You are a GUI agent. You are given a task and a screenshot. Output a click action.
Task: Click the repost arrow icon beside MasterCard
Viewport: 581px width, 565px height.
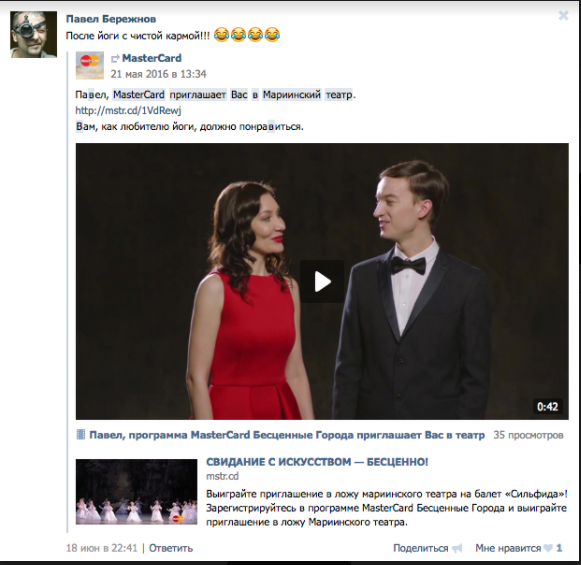pyautogui.click(x=115, y=59)
